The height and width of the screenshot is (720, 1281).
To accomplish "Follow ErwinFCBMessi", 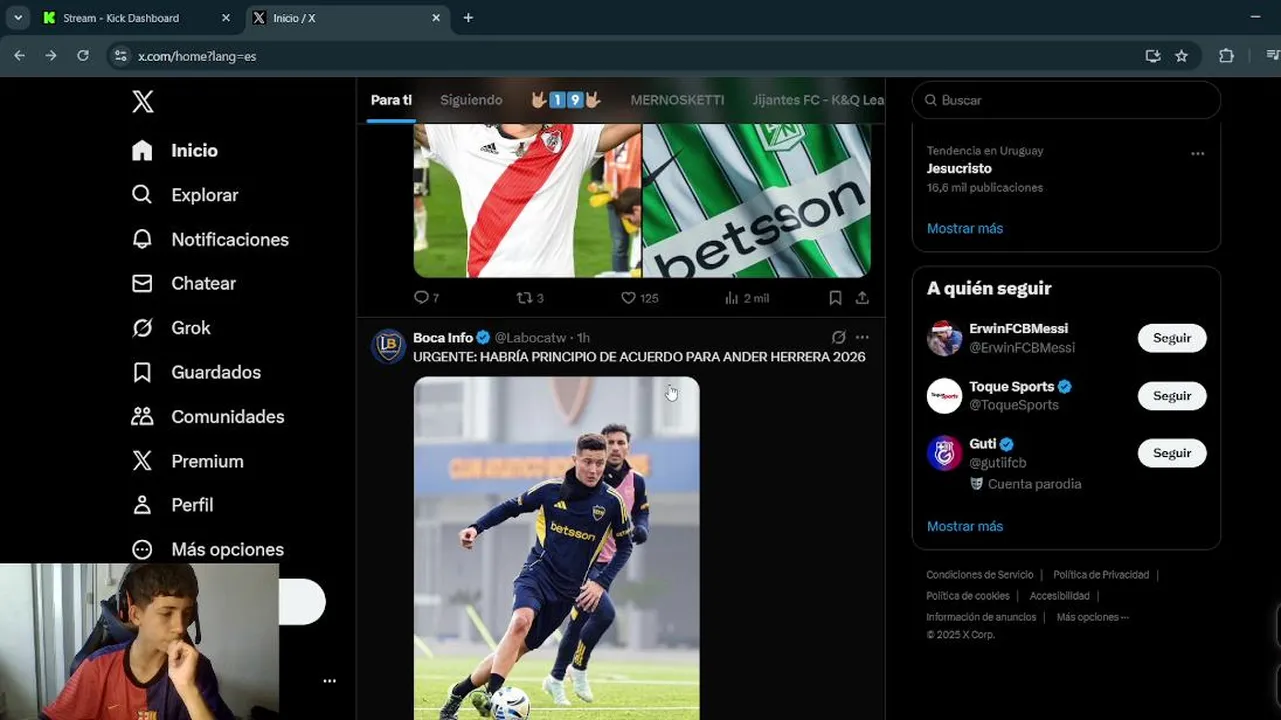I will [1172, 338].
